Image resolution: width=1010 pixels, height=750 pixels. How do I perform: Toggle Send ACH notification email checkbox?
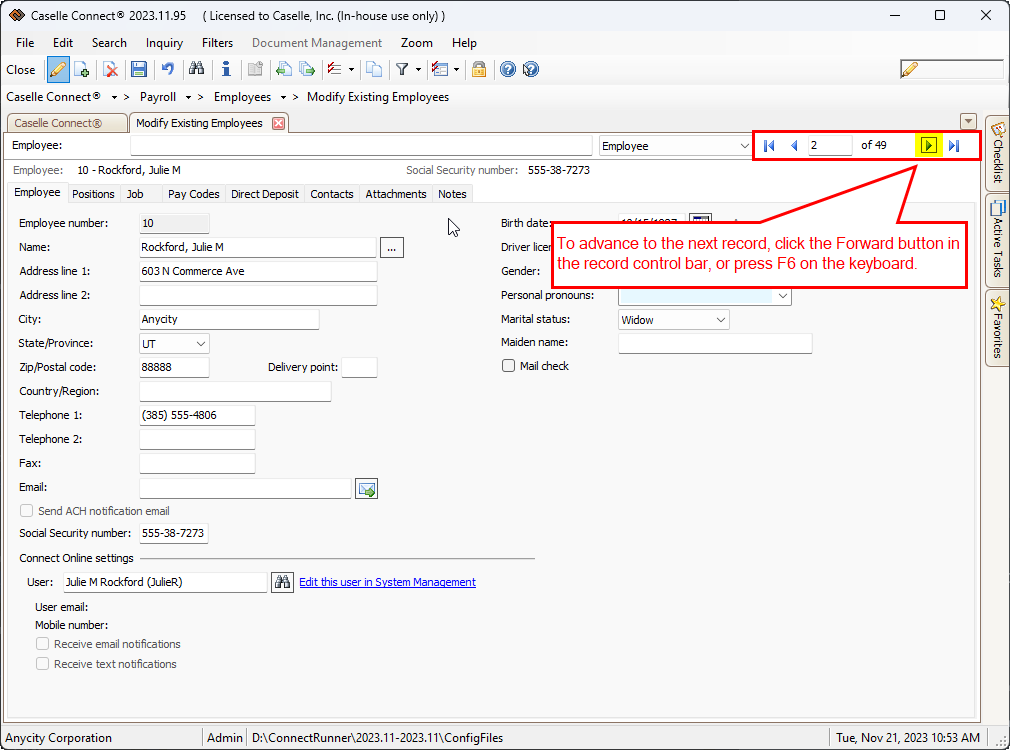26,511
